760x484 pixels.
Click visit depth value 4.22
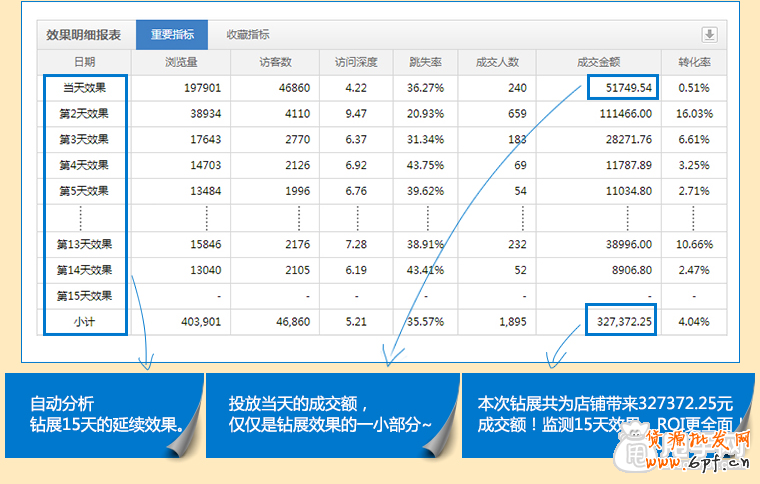[356, 88]
